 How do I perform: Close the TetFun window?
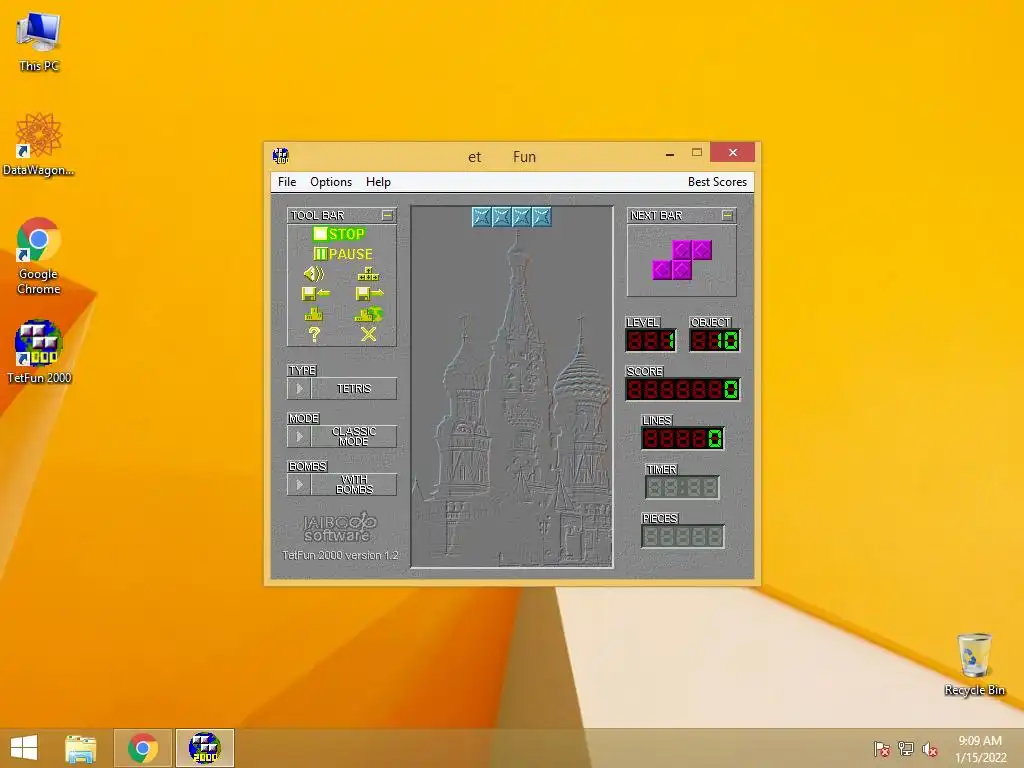pos(733,152)
